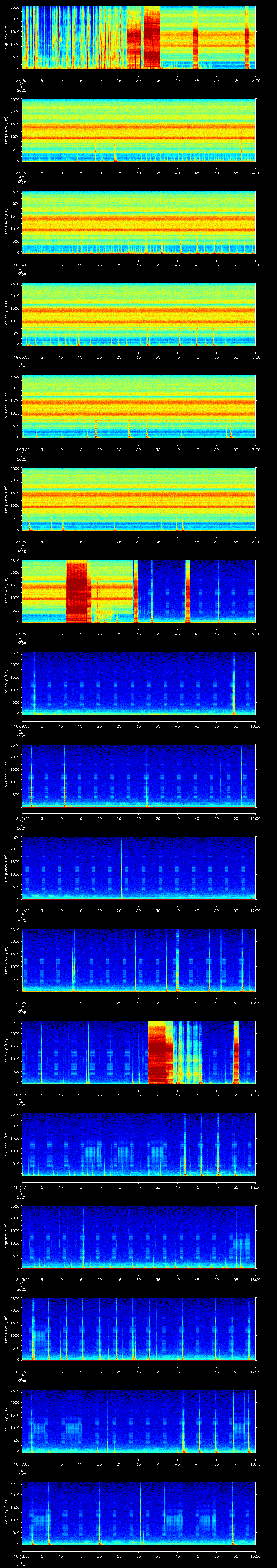Click the spectrogram panel starting at 18:06:00
The height and width of the screenshot is (1568, 277).
[x=139, y=407]
